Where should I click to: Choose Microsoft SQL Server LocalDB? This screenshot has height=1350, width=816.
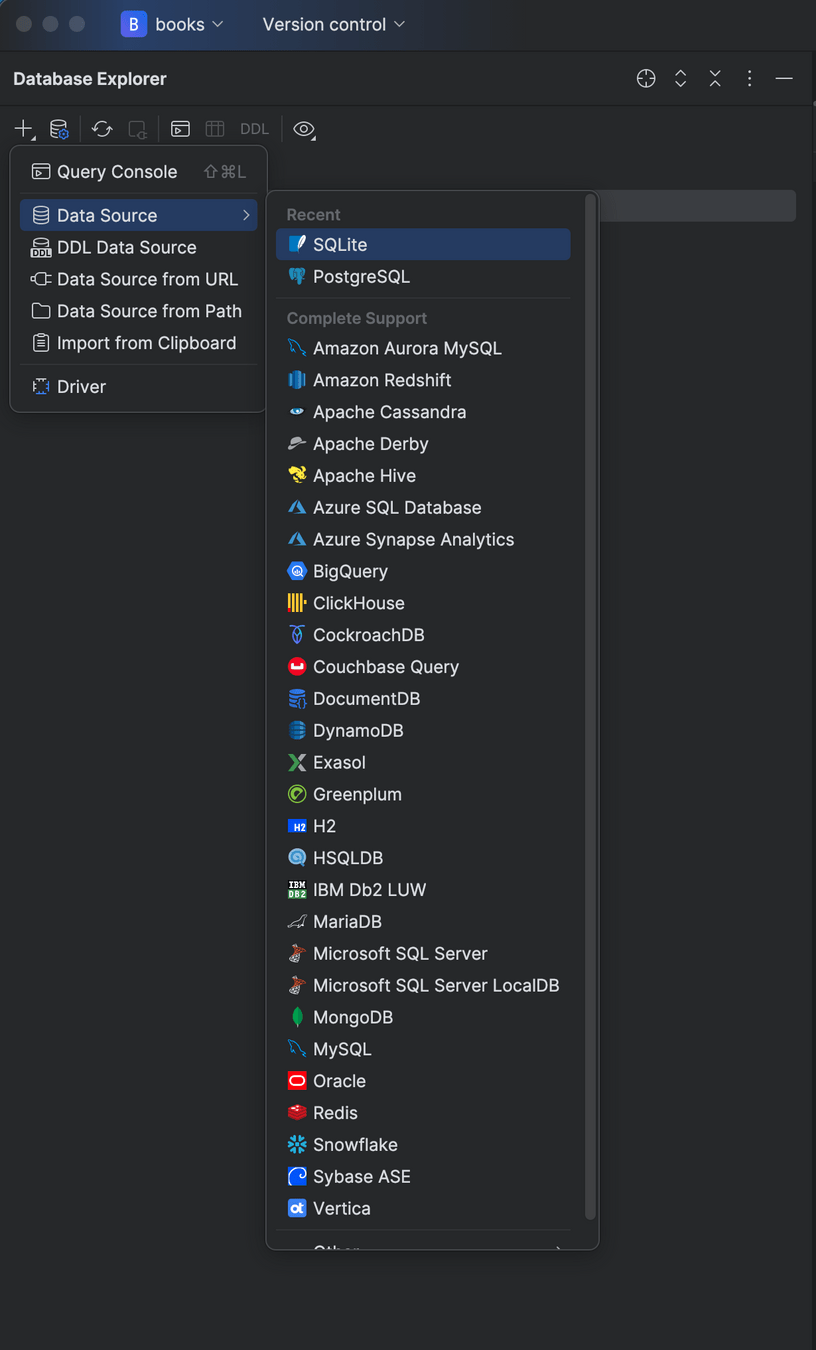(423, 986)
